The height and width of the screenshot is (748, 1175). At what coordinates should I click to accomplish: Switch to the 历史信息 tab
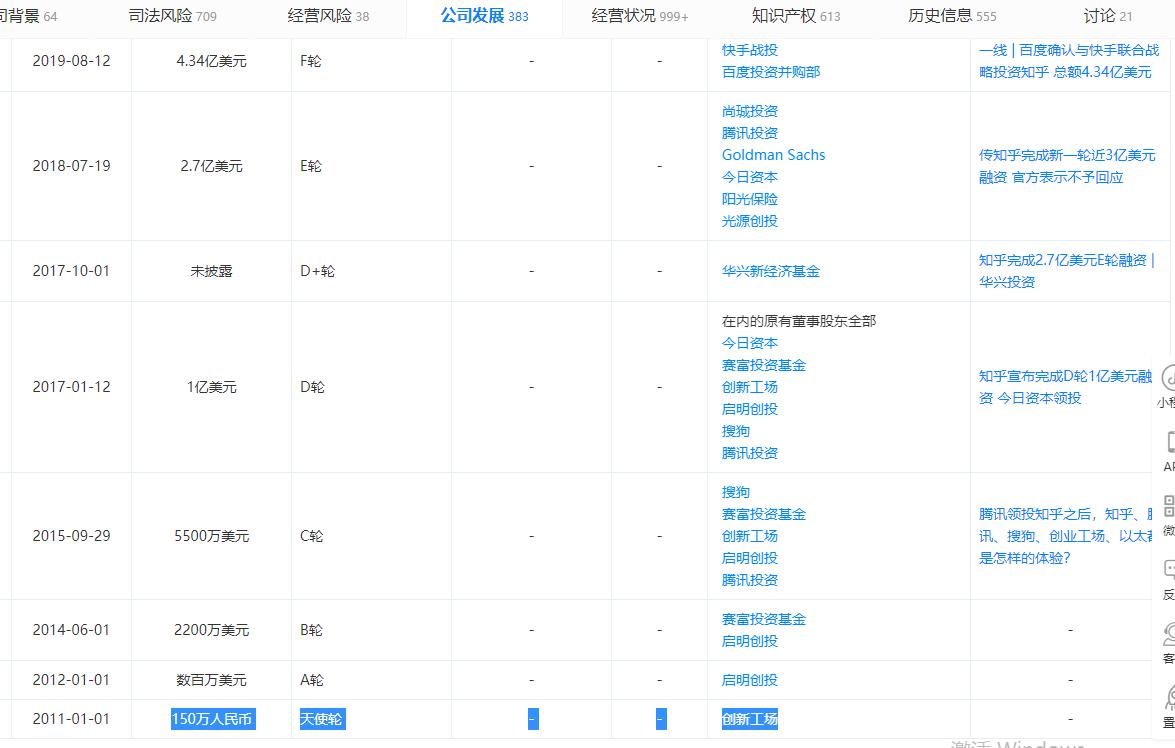(x=952, y=16)
